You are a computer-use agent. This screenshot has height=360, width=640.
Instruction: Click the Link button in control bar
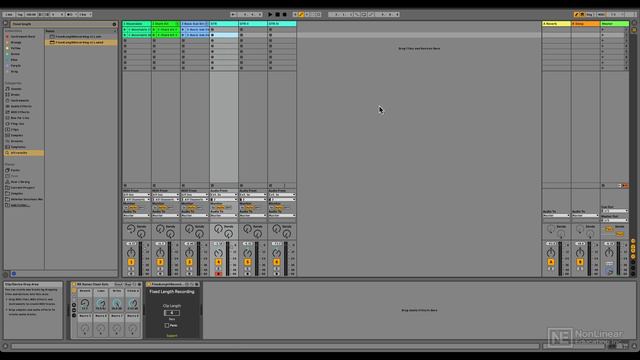tap(9, 14)
